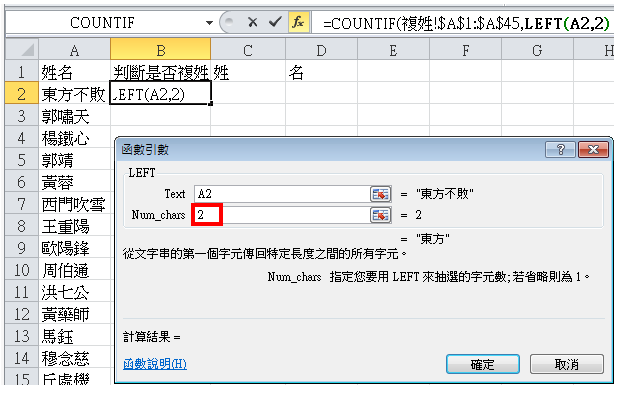Viewport: 625px width, 395px height.
Task: Click cell A14 穆念慈
Action: [75, 358]
